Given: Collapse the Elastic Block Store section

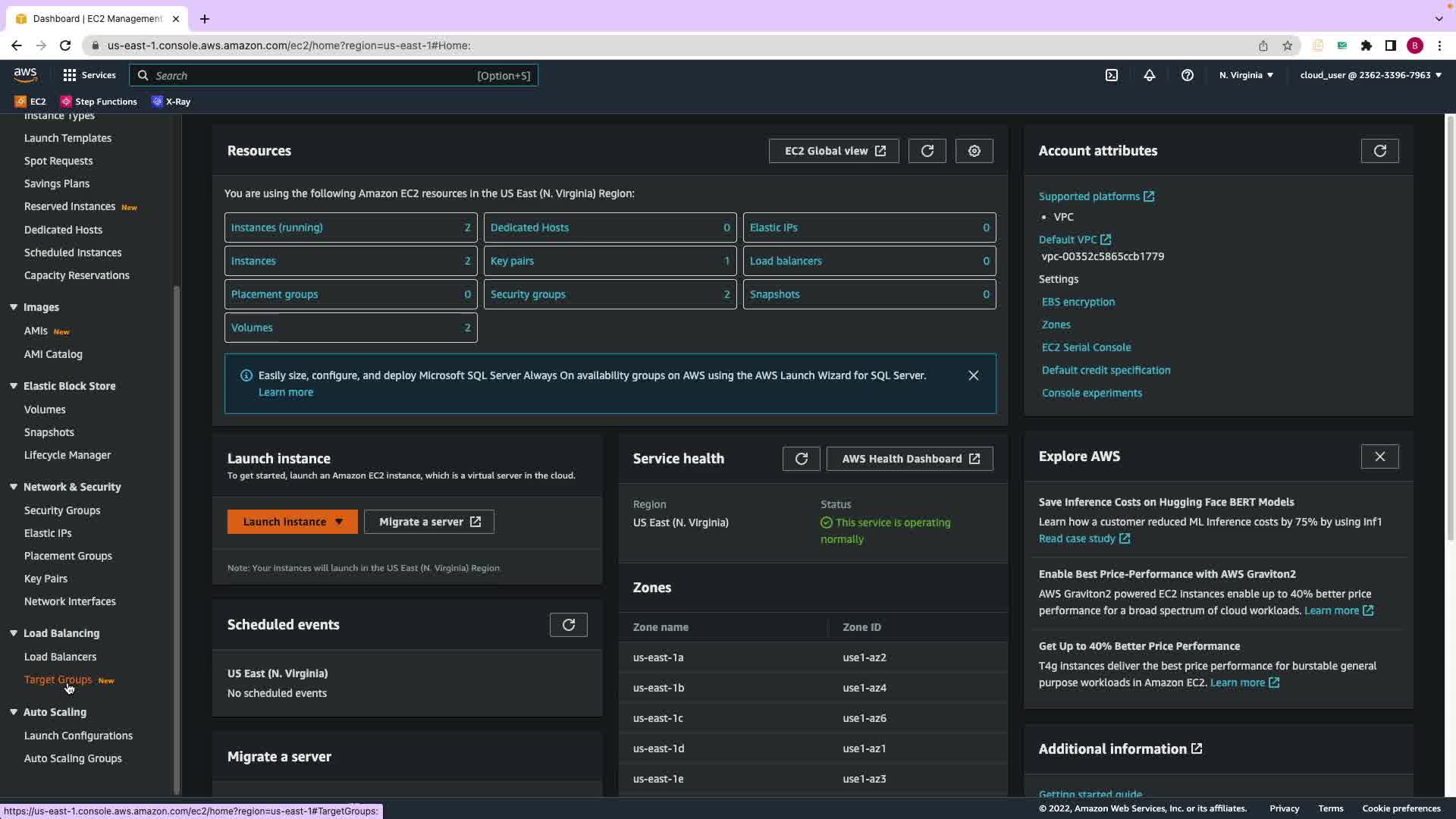Looking at the screenshot, I should point(14,386).
